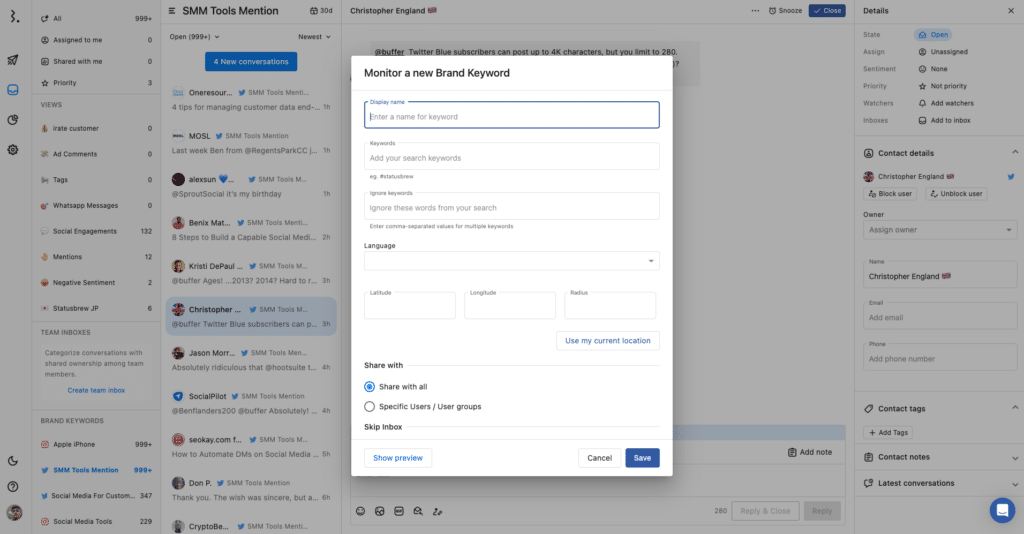Image resolution: width=1024 pixels, height=534 pixels.
Task: Click the emoji picker icon in reply bar
Action: (360, 511)
